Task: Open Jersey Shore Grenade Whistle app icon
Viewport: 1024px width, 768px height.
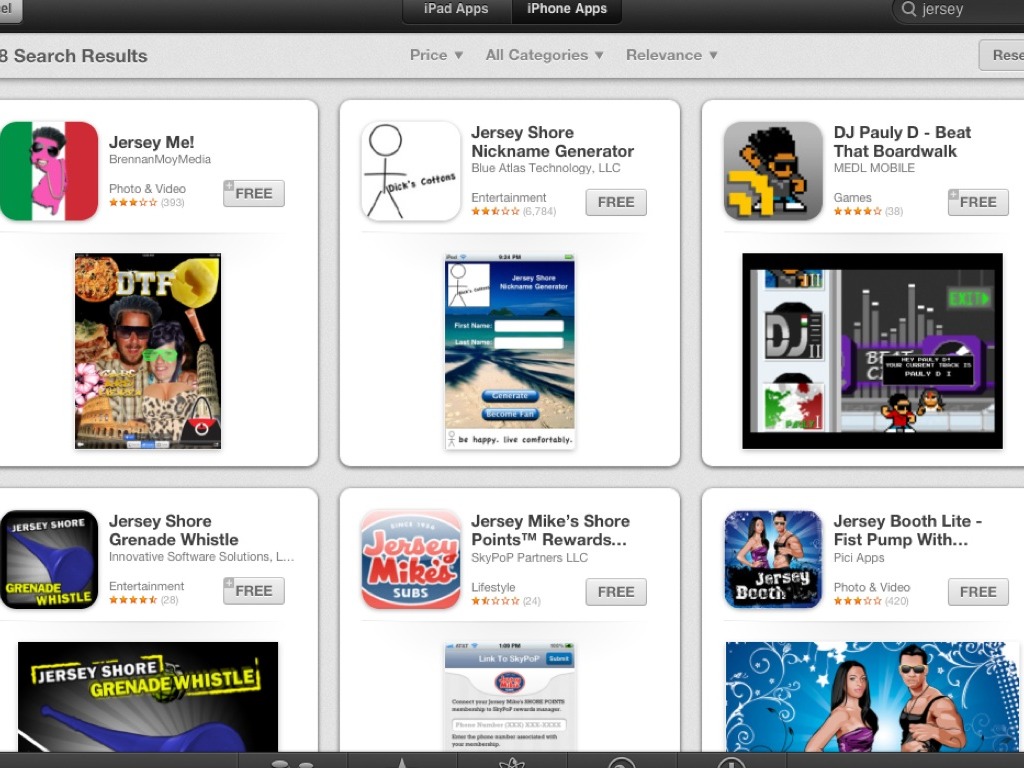Action: click(49, 560)
